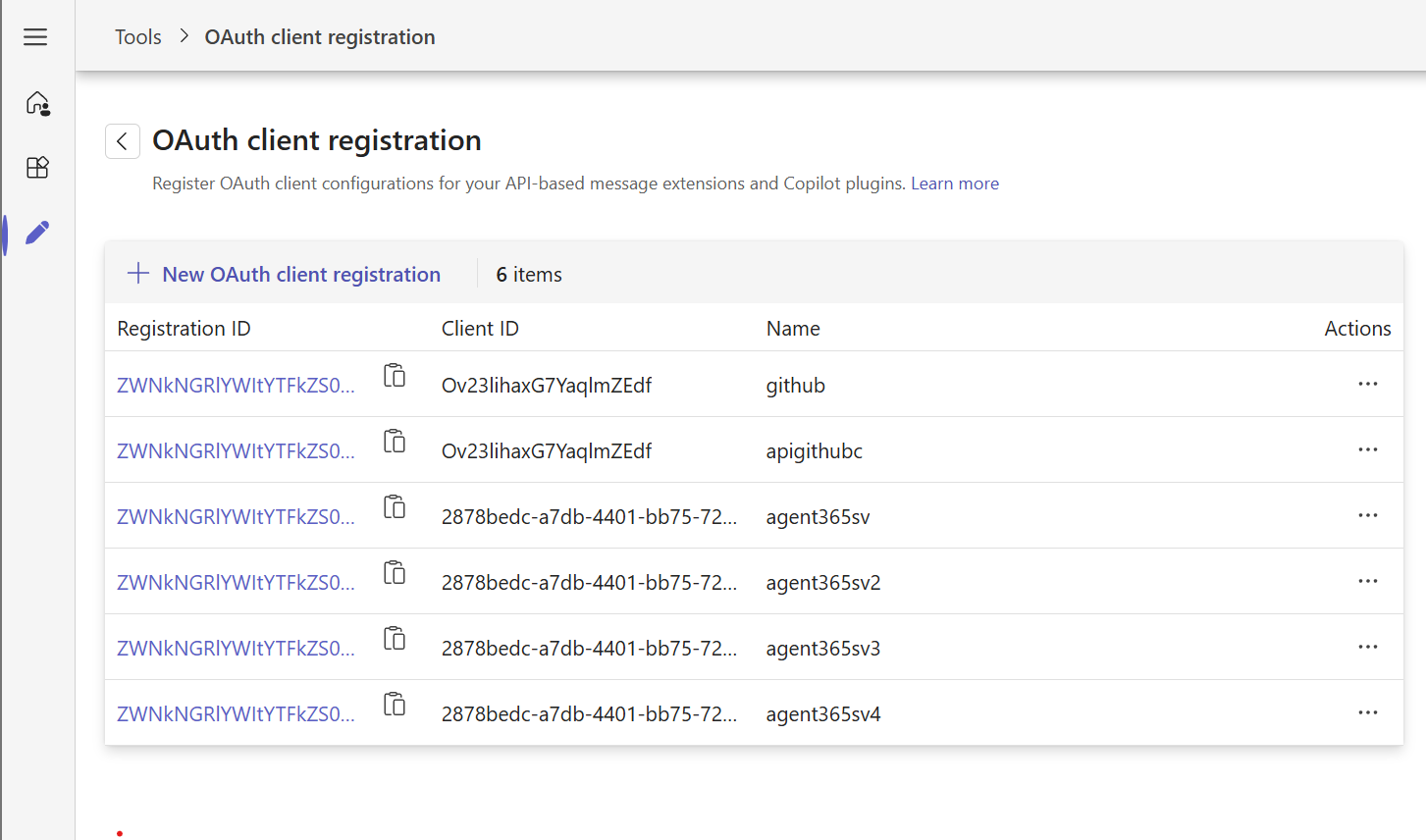The image size is (1426, 840).
Task: Expand the actions menu for agent365sv3
Action: pos(1367,647)
